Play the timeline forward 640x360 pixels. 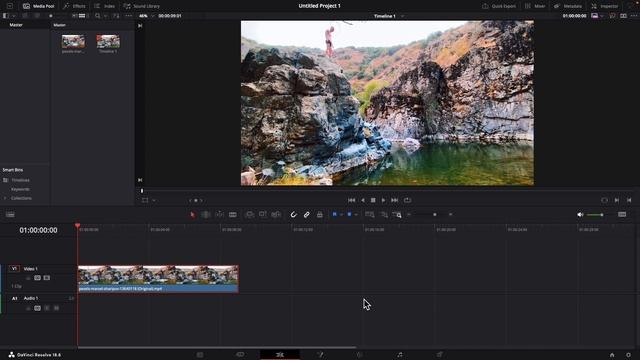pyautogui.click(x=383, y=200)
